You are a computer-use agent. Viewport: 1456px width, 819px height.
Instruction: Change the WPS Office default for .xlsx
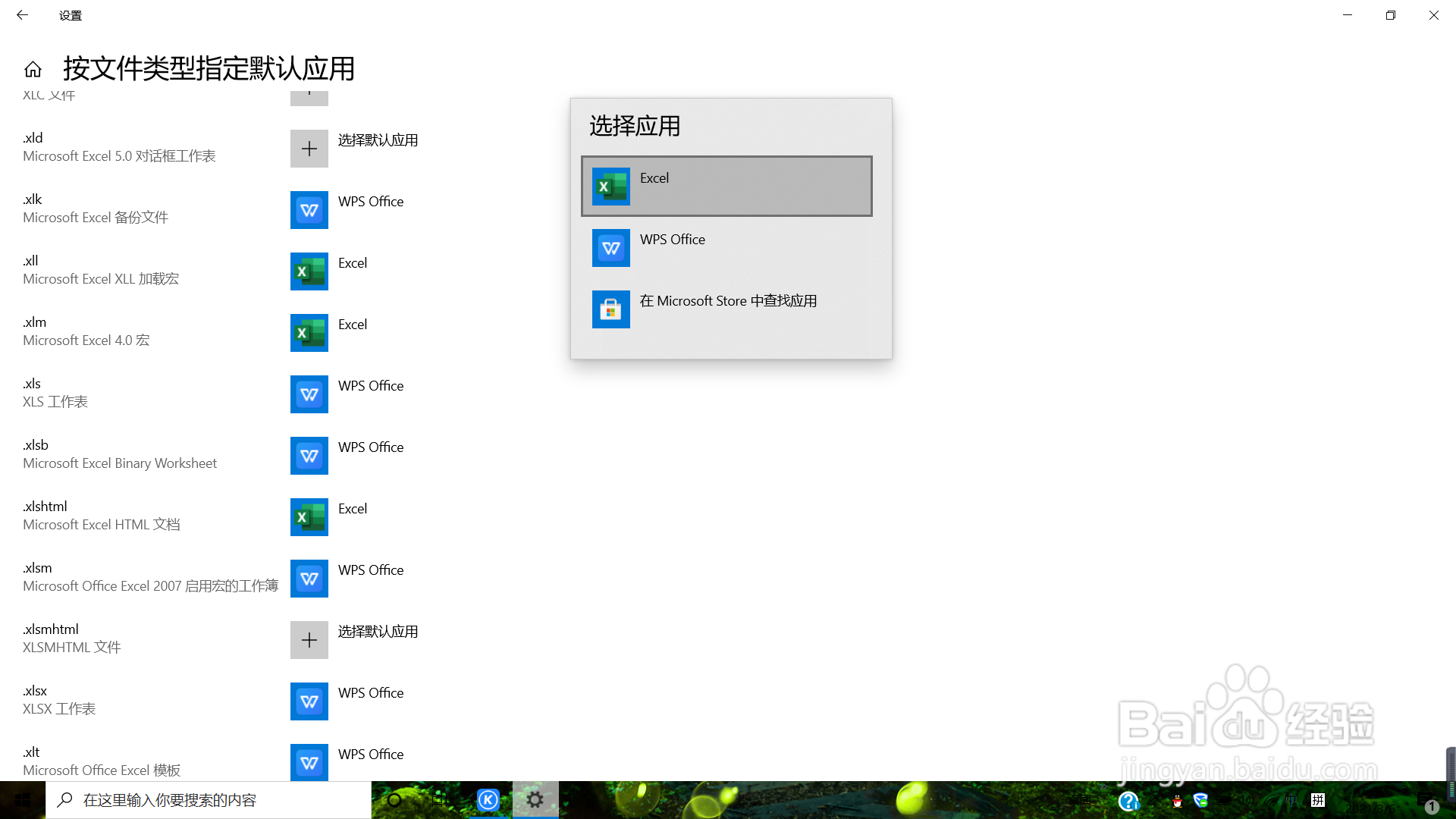coord(371,693)
